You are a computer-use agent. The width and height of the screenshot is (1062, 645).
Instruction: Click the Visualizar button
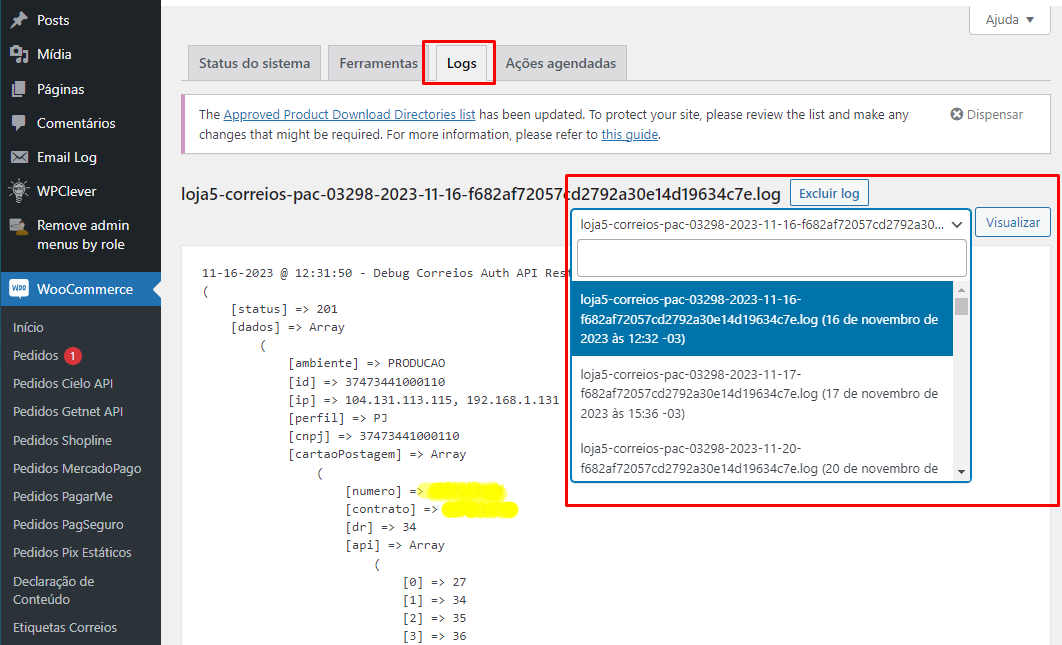pos(1013,222)
